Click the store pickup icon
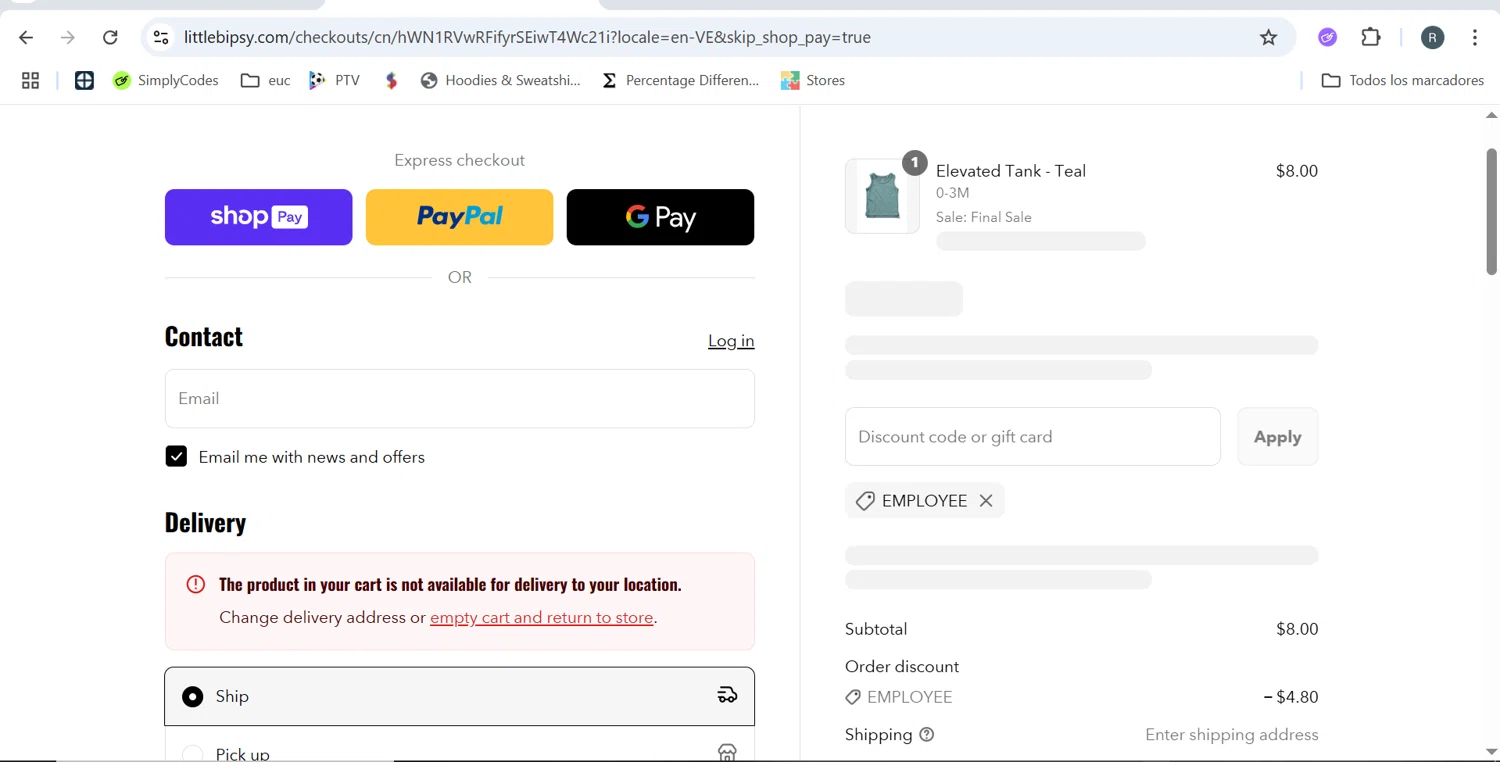Image resolution: width=1500 pixels, height=762 pixels. click(x=727, y=753)
